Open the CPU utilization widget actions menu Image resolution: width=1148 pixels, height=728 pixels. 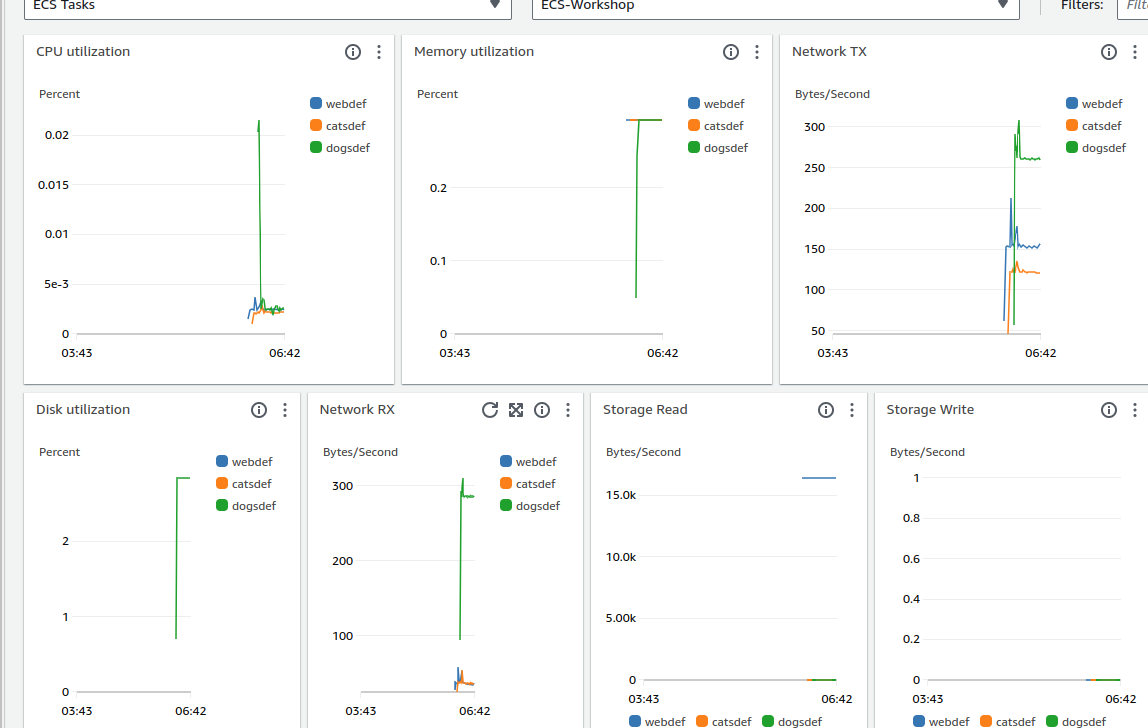point(379,52)
